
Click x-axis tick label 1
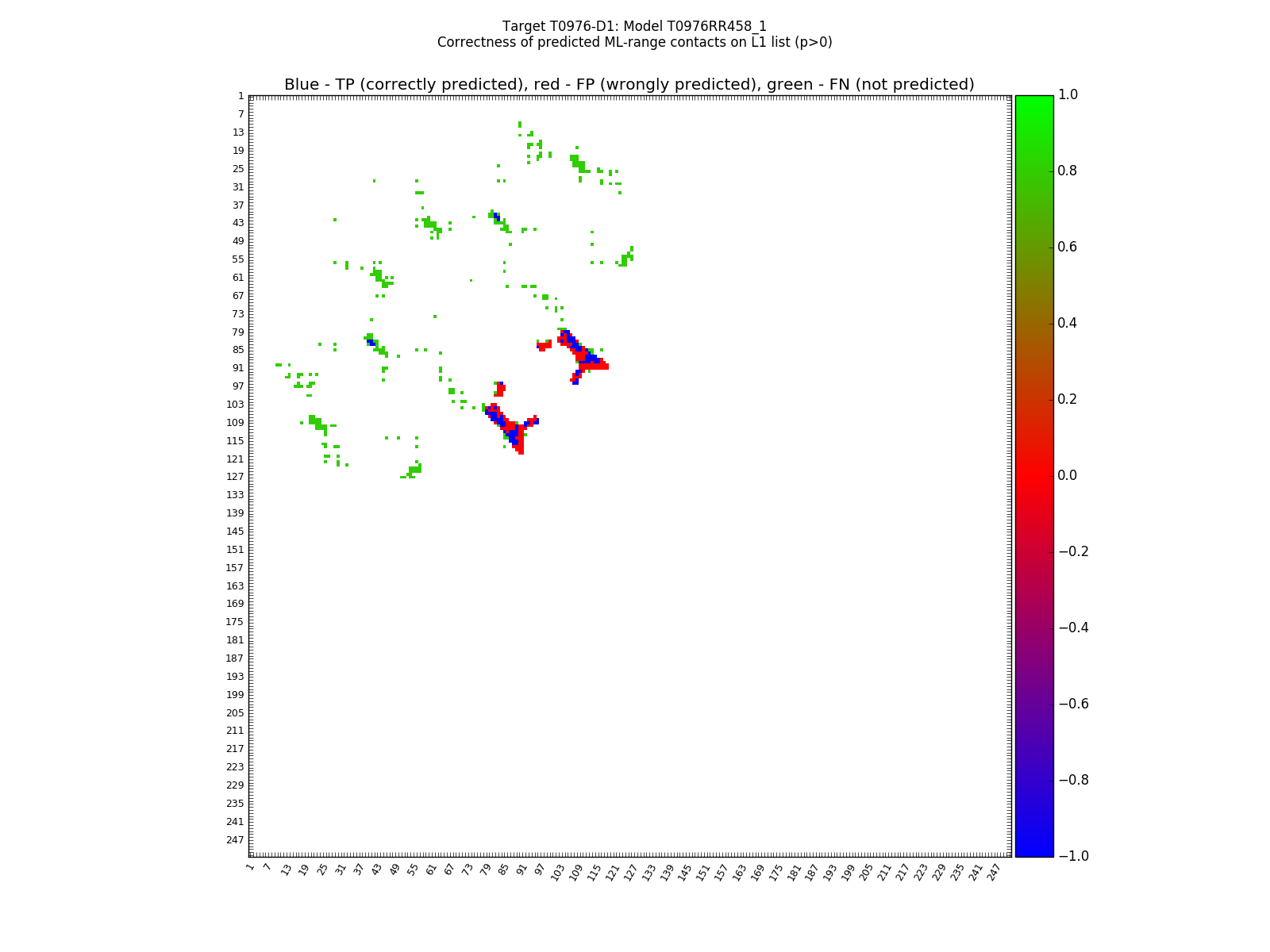[251, 868]
